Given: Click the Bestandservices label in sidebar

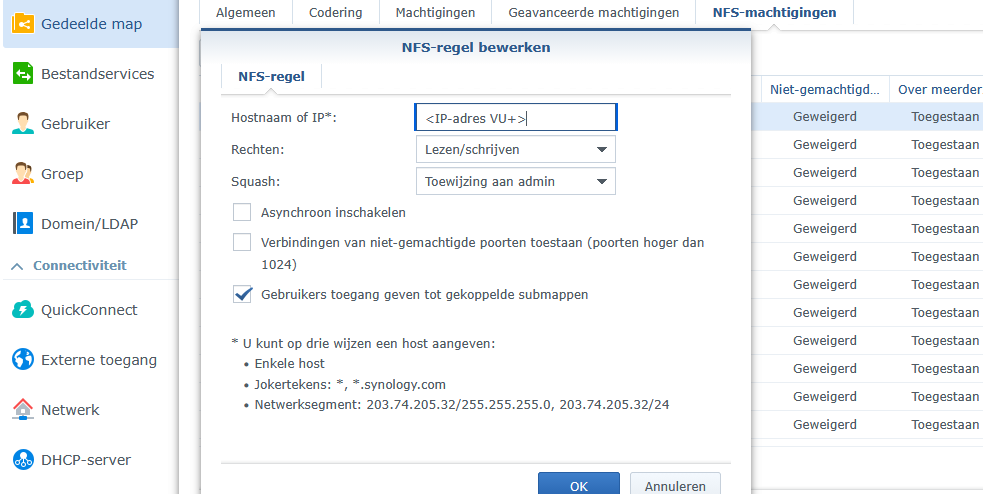Looking at the screenshot, I should coord(97,73).
